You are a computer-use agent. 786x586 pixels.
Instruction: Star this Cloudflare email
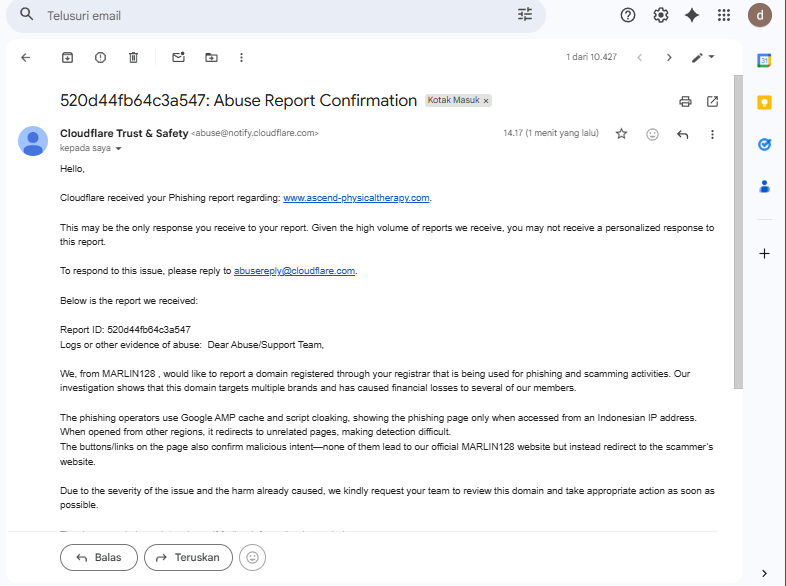622,134
